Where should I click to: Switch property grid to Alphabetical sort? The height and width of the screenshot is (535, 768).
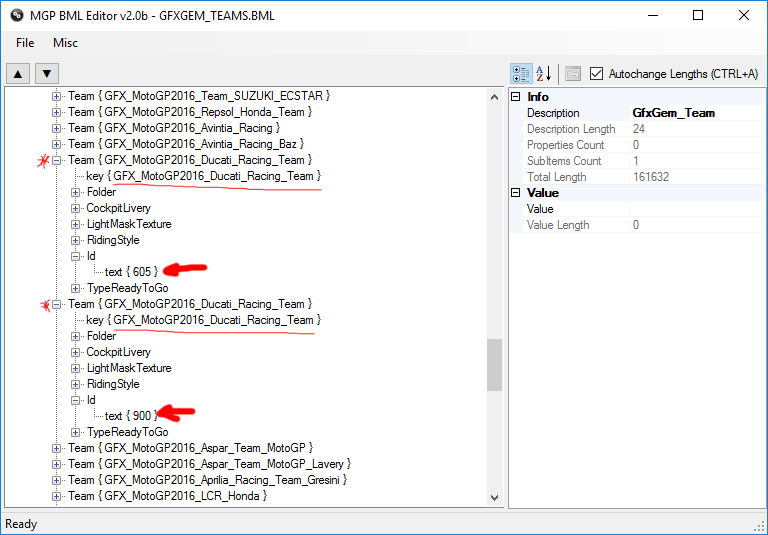coord(544,74)
